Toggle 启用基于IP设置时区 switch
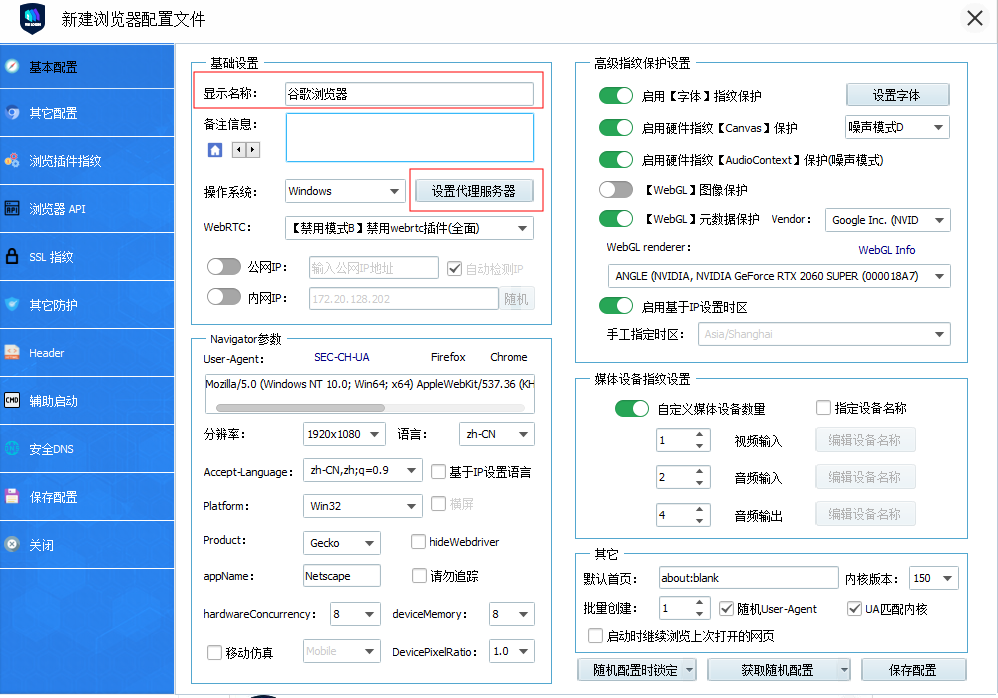The image size is (998, 698). point(615,306)
